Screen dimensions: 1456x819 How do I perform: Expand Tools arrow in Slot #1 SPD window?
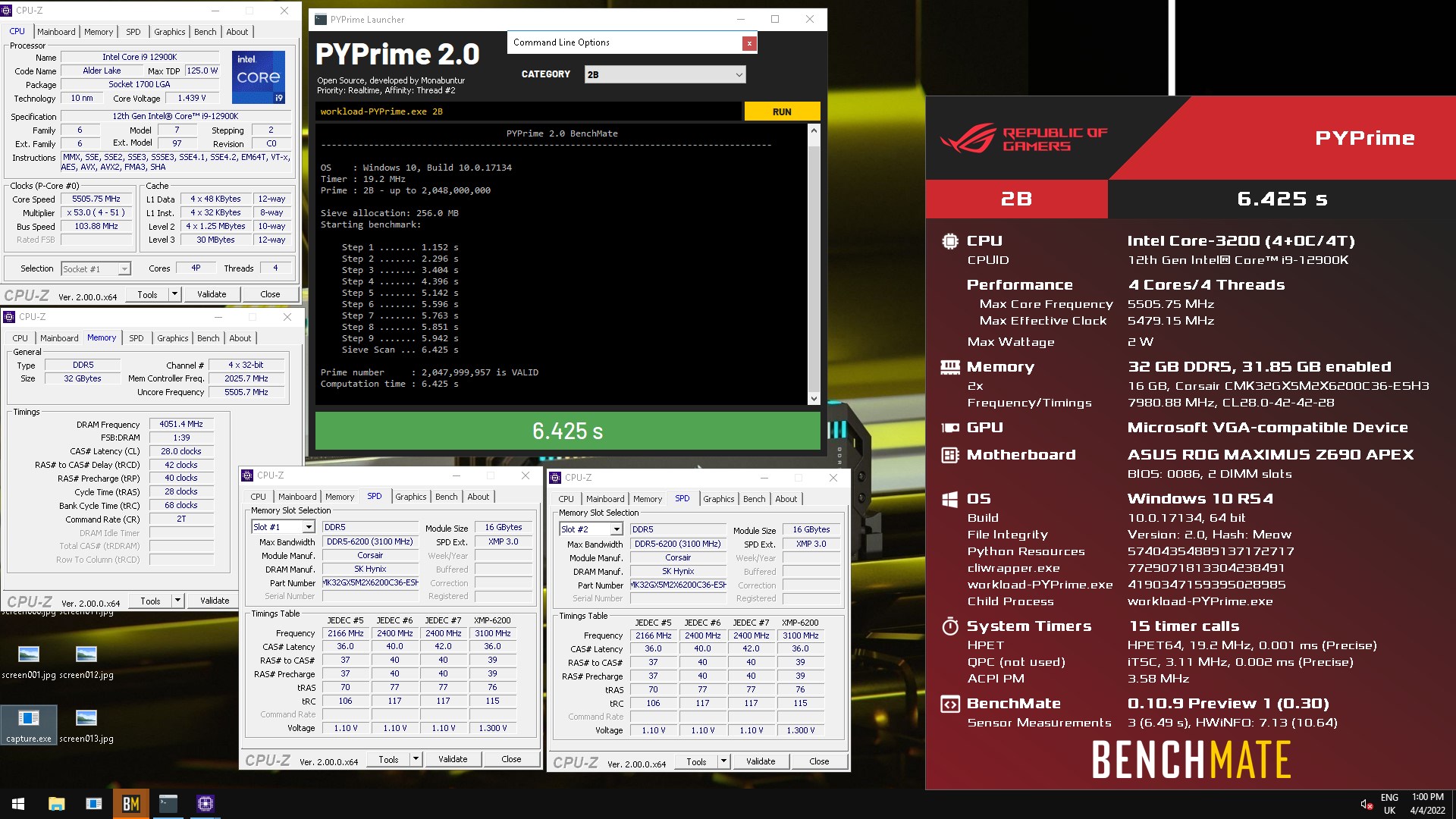416,759
